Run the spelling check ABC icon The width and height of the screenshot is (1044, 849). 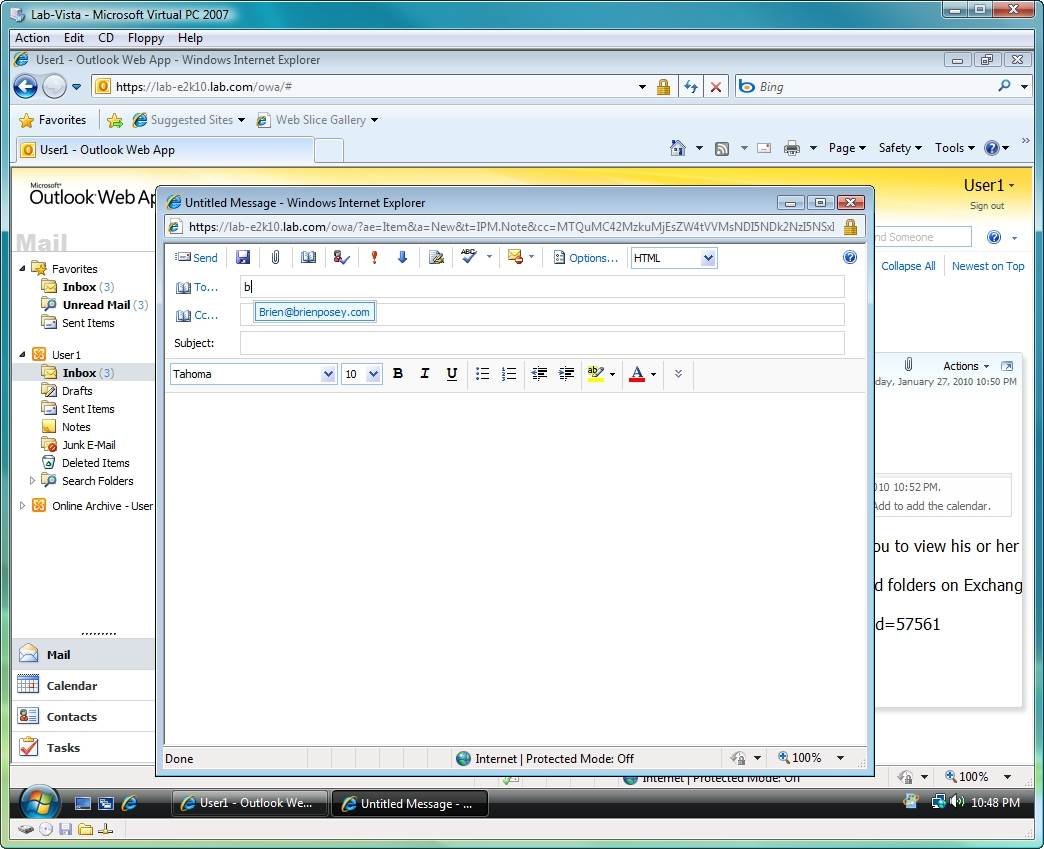coord(468,258)
